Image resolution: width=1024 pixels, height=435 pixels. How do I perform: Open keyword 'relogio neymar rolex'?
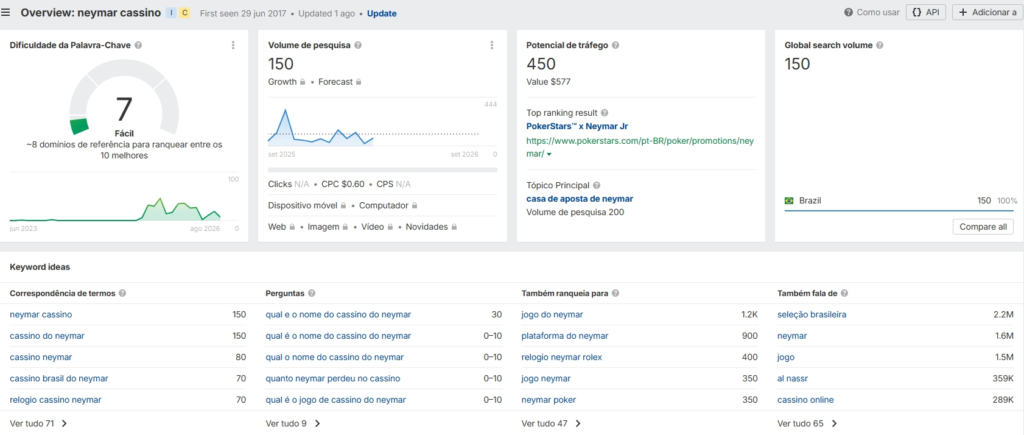click(562, 357)
